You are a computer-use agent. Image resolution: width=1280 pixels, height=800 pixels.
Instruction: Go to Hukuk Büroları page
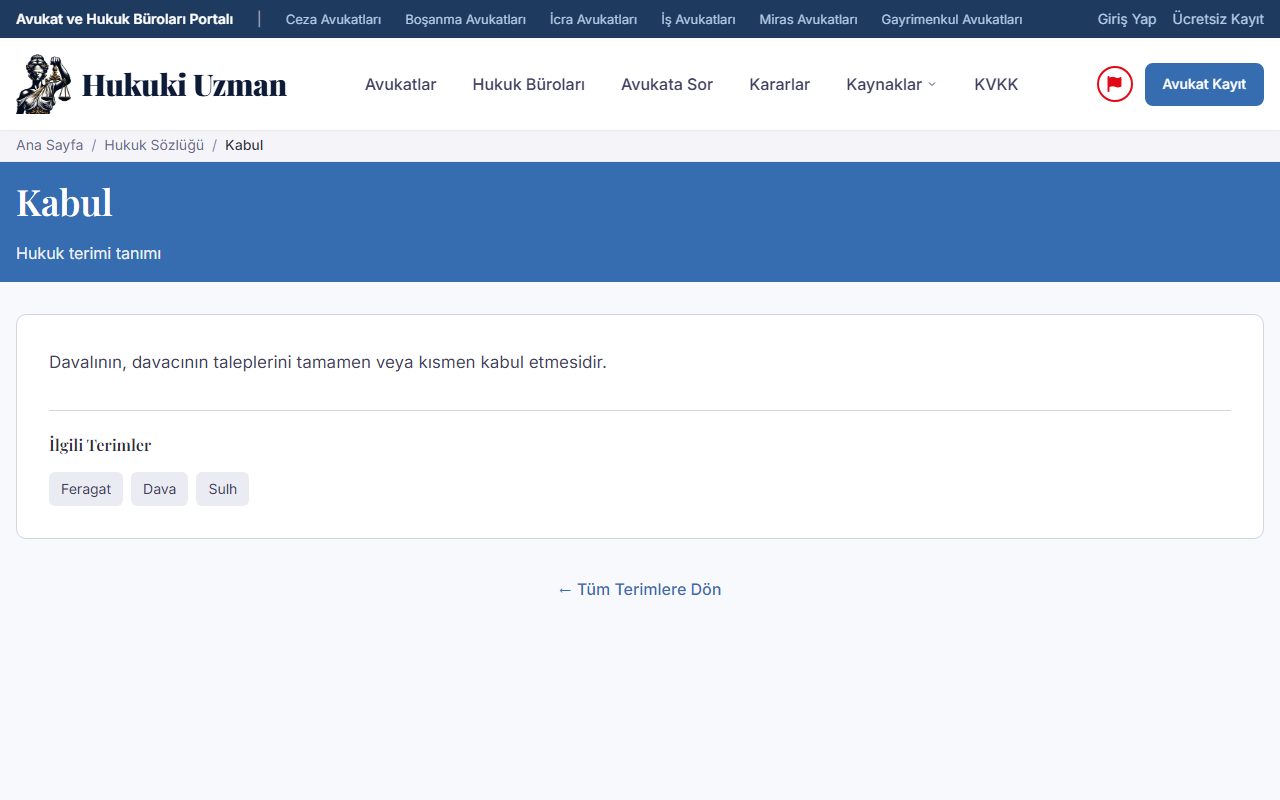(x=529, y=84)
